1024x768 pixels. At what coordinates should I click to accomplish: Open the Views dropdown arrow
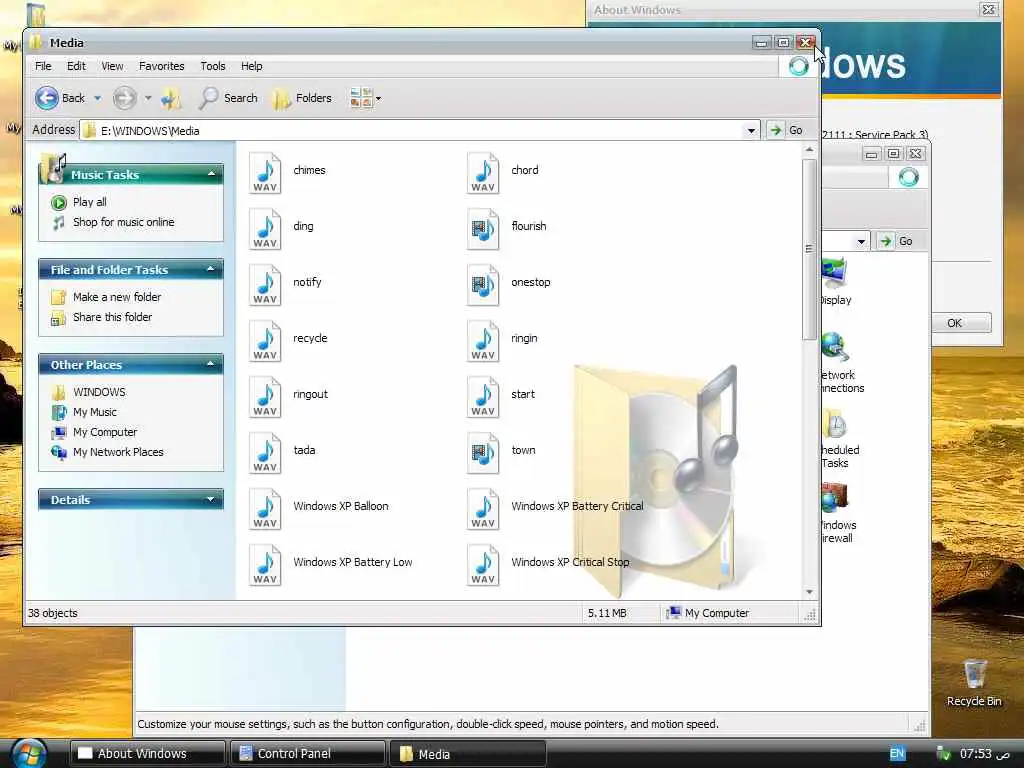pos(378,99)
